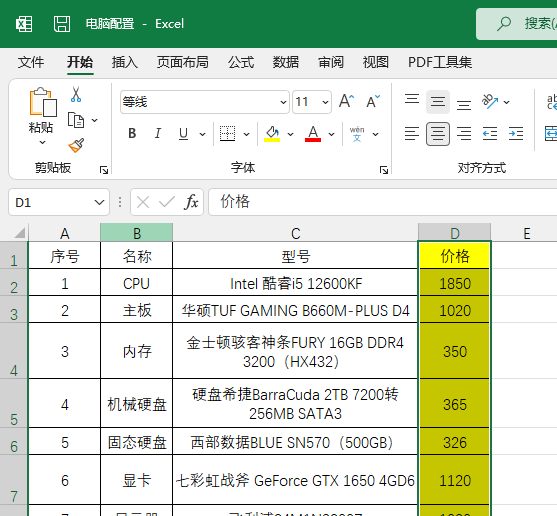
Task: Expand fill color dropdown arrow
Action: pyautogui.click(x=291, y=134)
